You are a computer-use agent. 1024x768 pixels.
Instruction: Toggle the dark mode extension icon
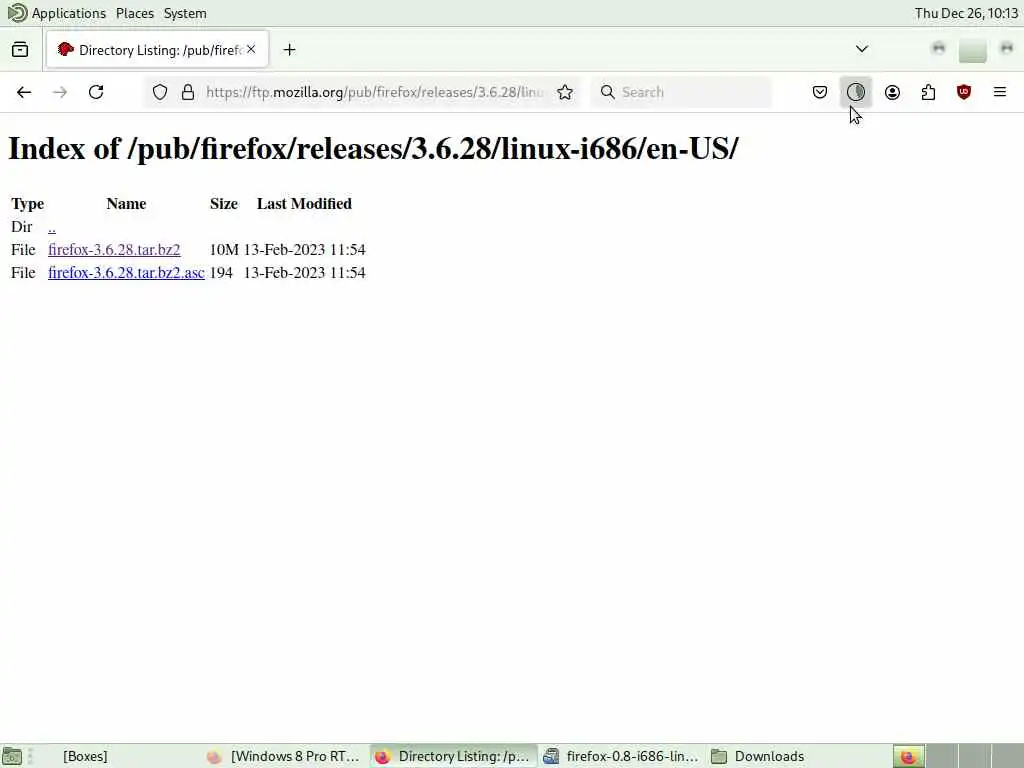[x=856, y=92]
